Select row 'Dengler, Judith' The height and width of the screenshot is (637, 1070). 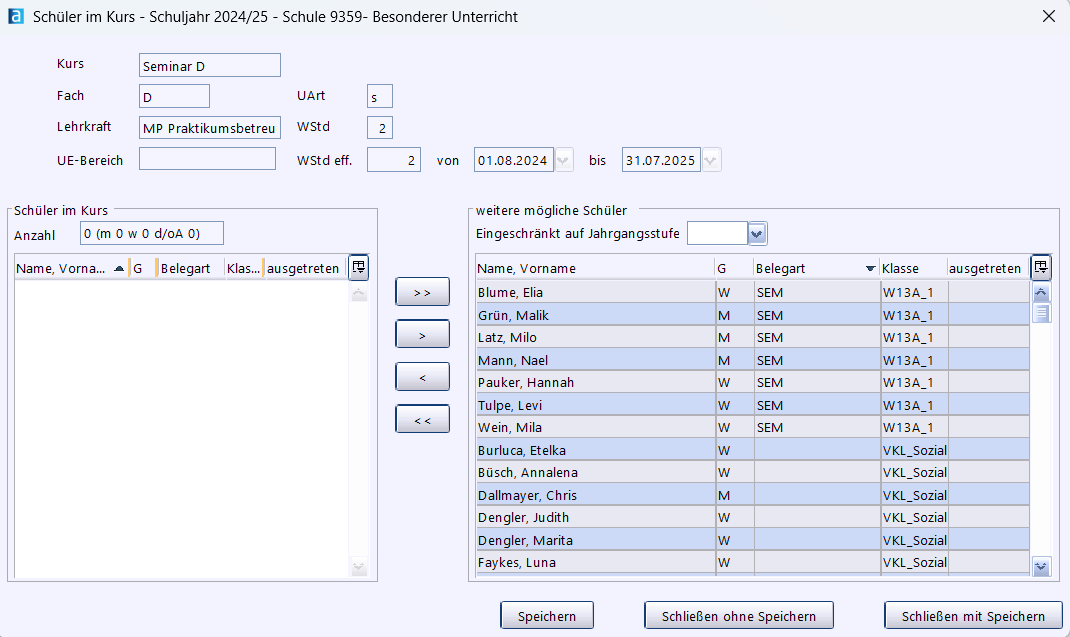coord(752,518)
